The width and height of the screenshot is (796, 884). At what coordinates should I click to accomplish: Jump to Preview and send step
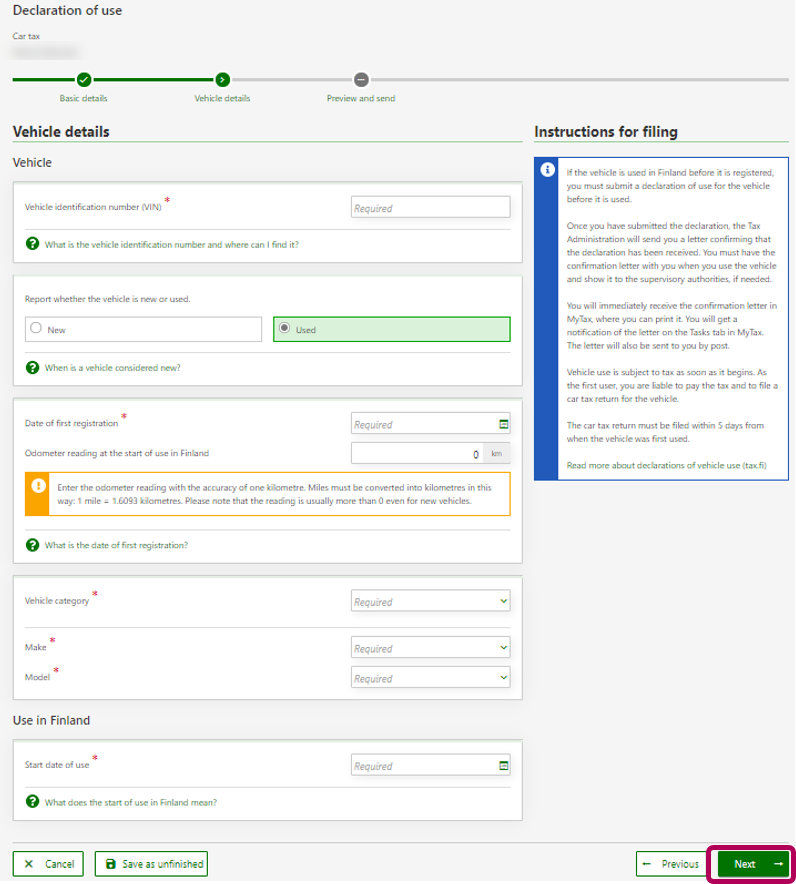[x=361, y=80]
